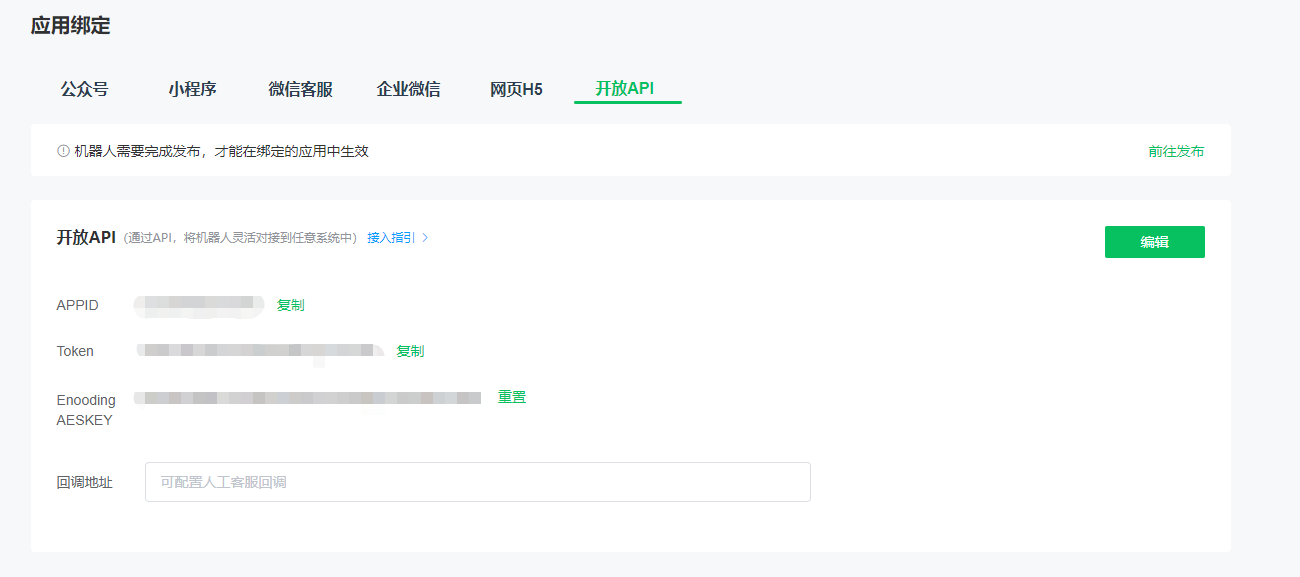Switch to the 公众号 tab

tap(84, 89)
